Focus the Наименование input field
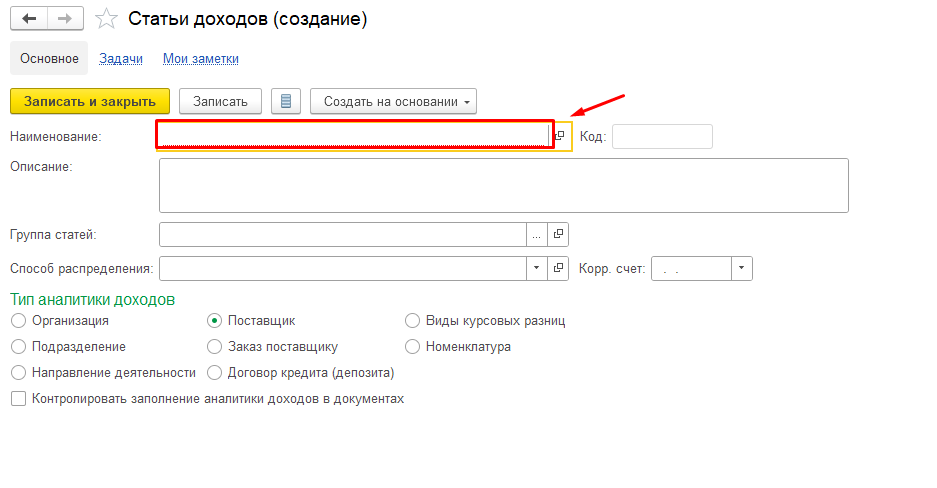The height and width of the screenshot is (488, 937). click(x=354, y=135)
